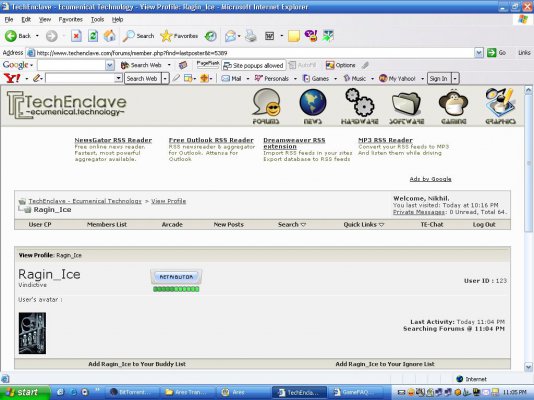The height and width of the screenshot is (400, 534).
Task: Expand the forum Search dropdown
Action: 292,224
